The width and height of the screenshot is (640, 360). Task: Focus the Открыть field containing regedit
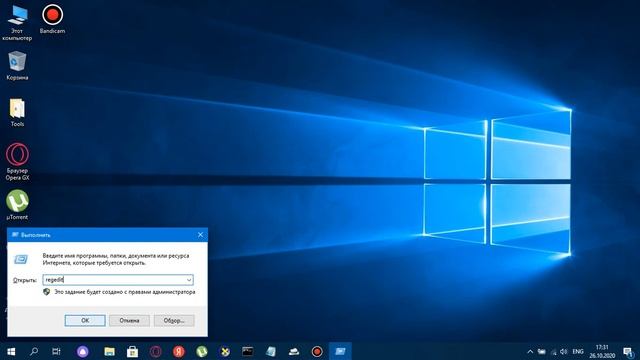[x=118, y=280]
